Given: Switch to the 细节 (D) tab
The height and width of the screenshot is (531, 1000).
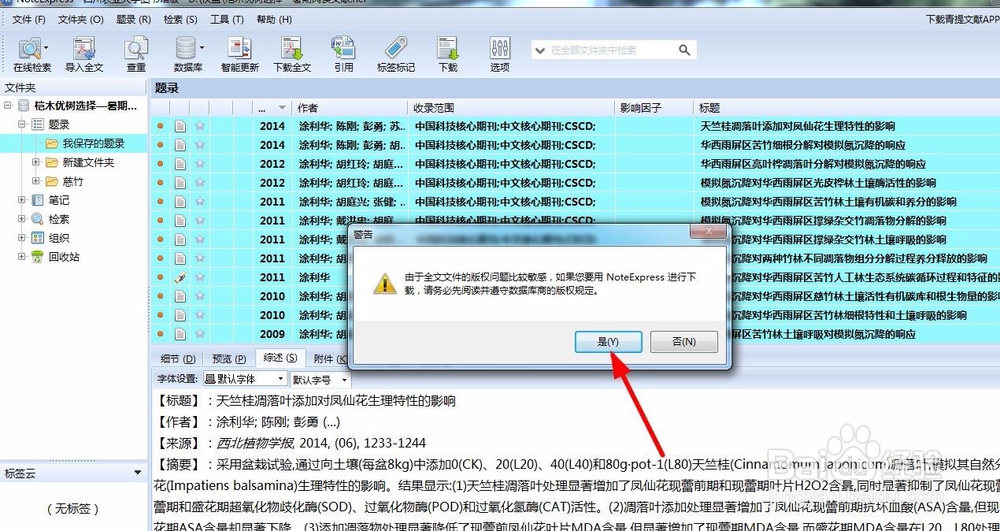Looking at the screenshot, I should 178,359.
